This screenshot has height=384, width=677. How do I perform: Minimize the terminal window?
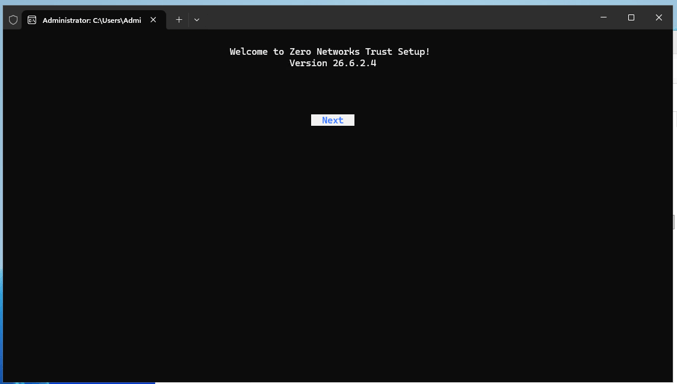tap(604, 18)
